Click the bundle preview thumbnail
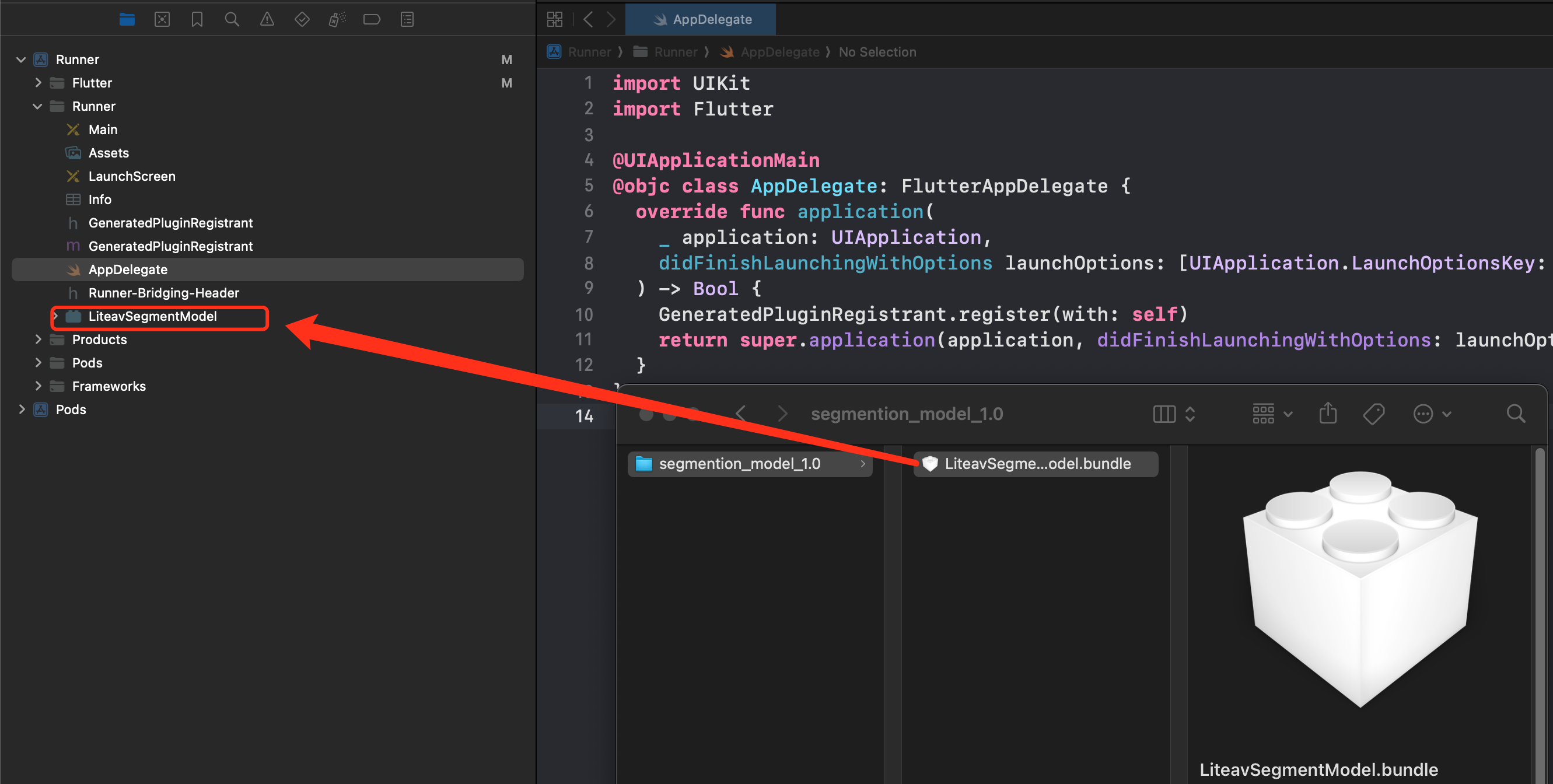Image resolution: width=1553 pixels, height=784 pixels. coord(1359,587)
